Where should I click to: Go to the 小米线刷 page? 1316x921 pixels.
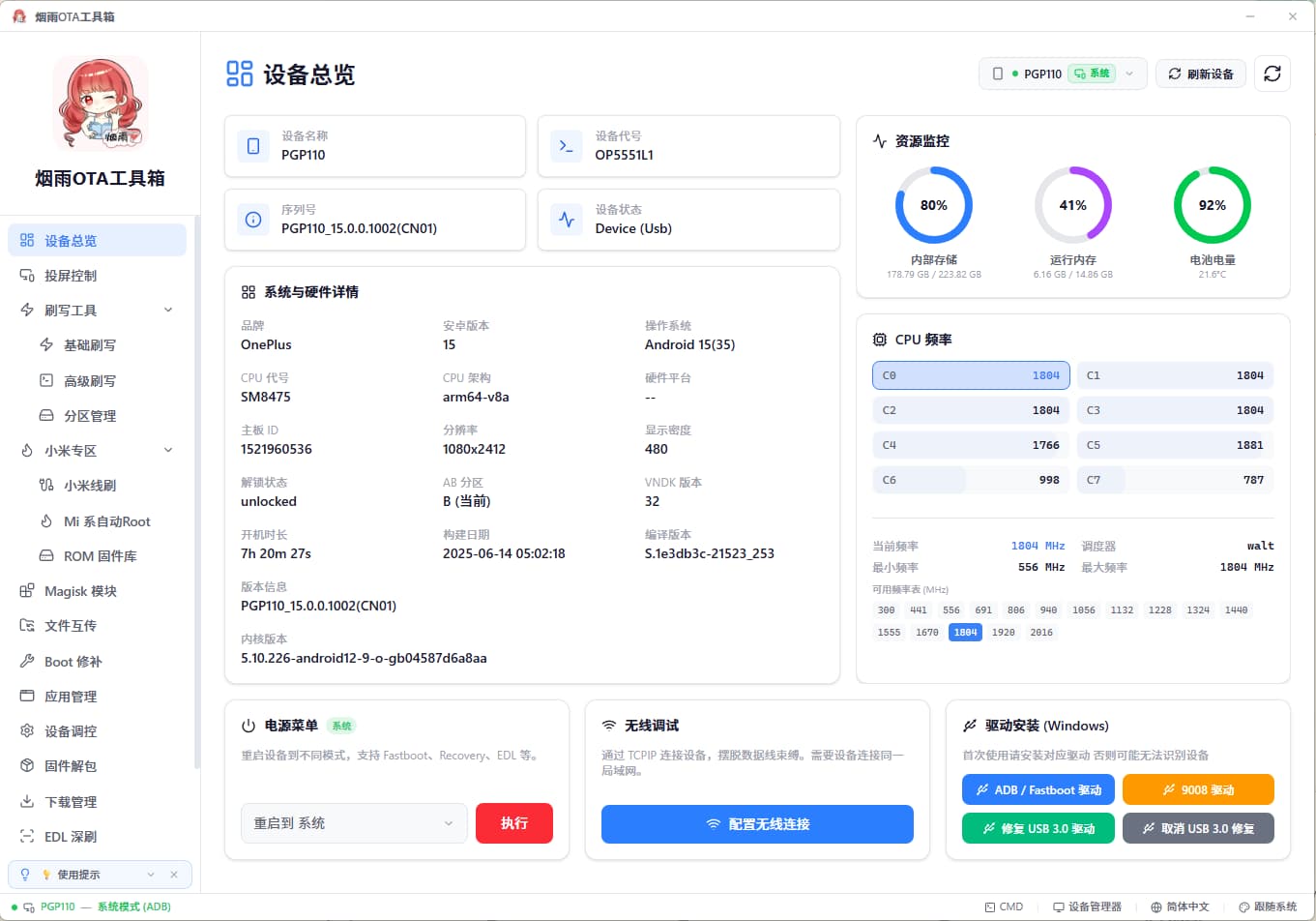tap(90, 486)
